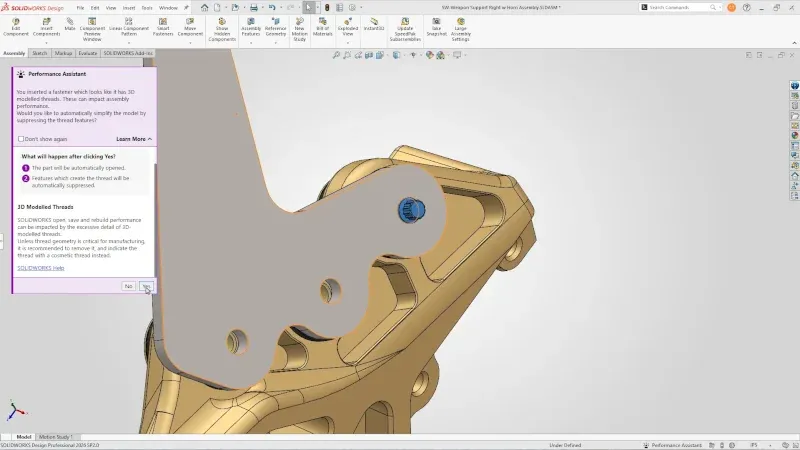Viewport: 800px width, 450px height.
Task: Select the blue fastener in the model
Action: 411,210
